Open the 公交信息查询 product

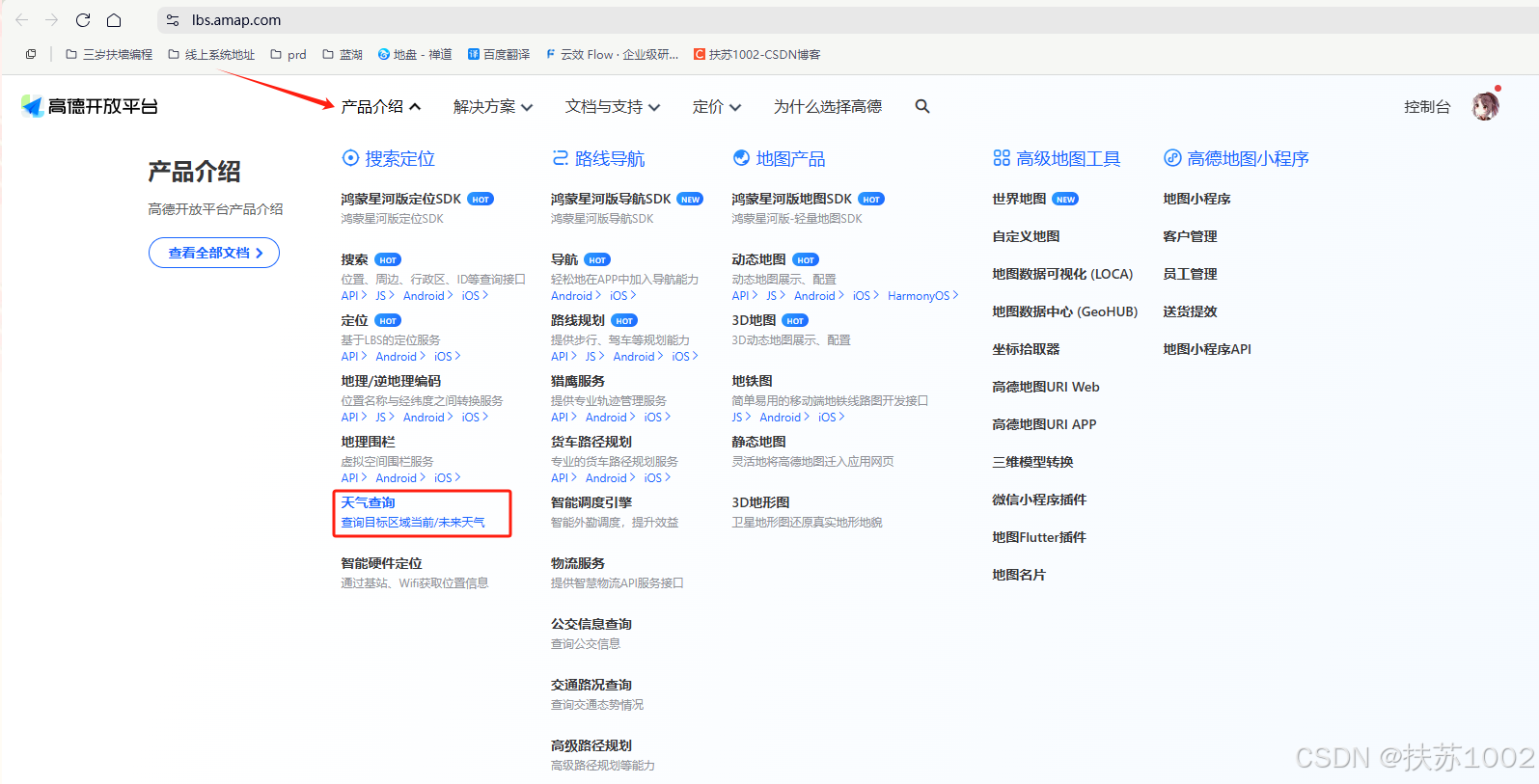(x=591, y=624)
